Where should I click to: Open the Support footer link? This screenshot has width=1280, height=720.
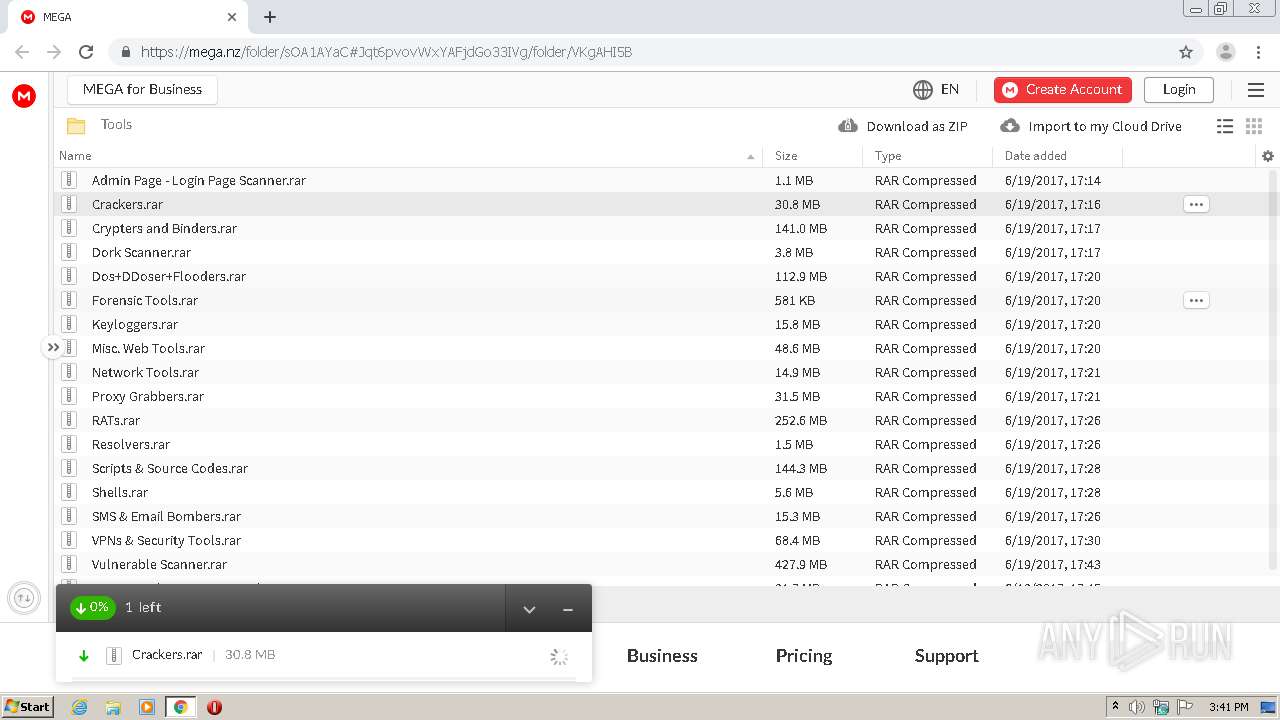click(946, 656)
